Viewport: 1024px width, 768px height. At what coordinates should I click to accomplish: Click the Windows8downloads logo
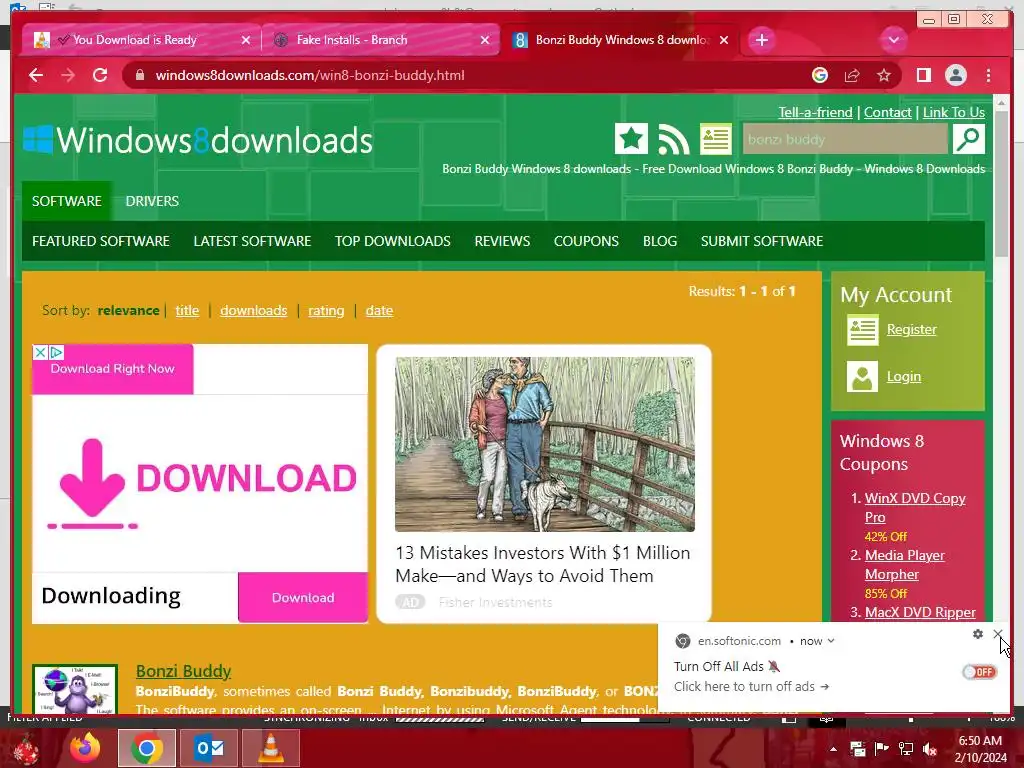(x=198, y=140)
